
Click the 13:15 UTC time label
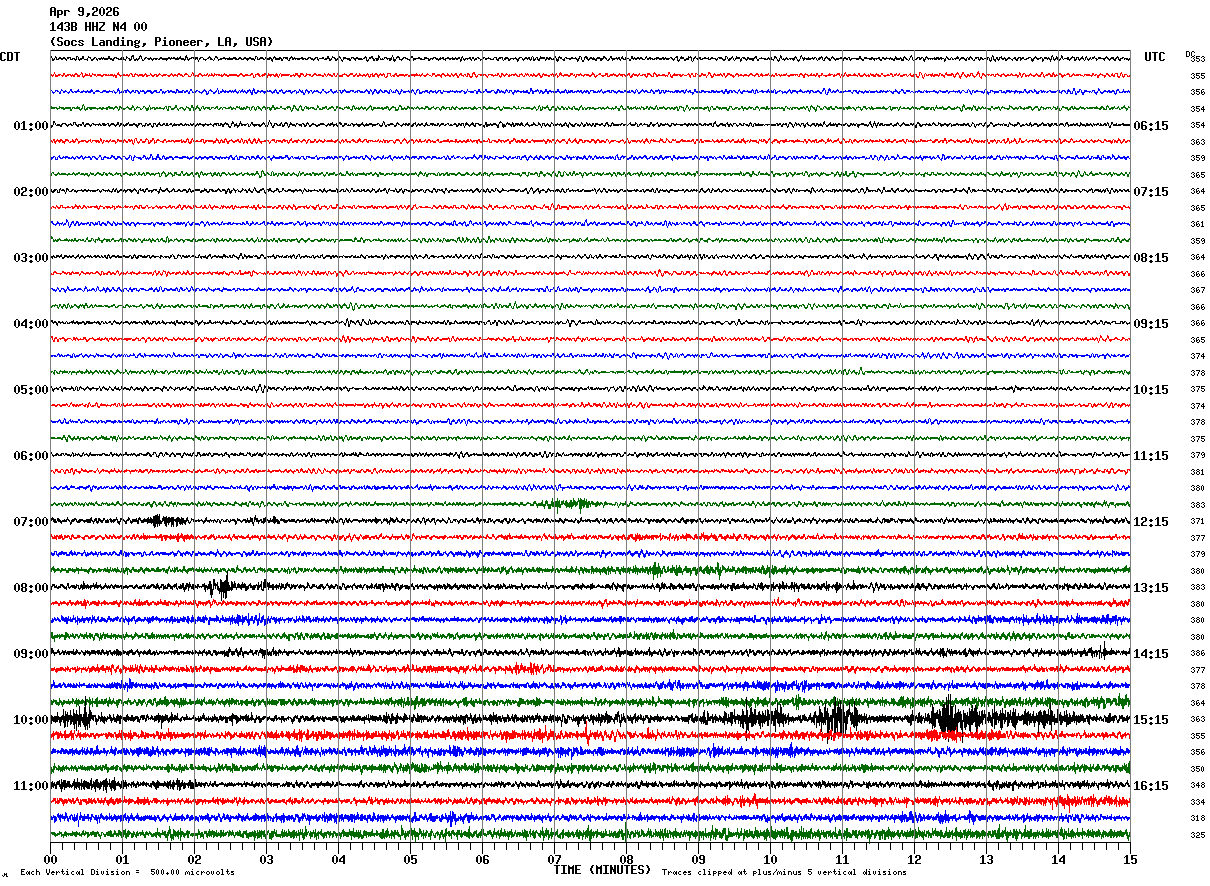tap(1151, 588)
